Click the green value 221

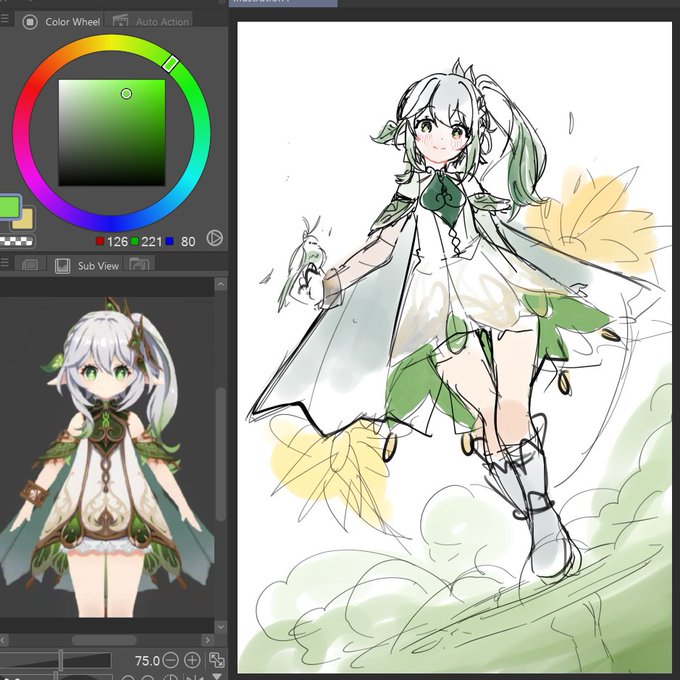(151, 242)
